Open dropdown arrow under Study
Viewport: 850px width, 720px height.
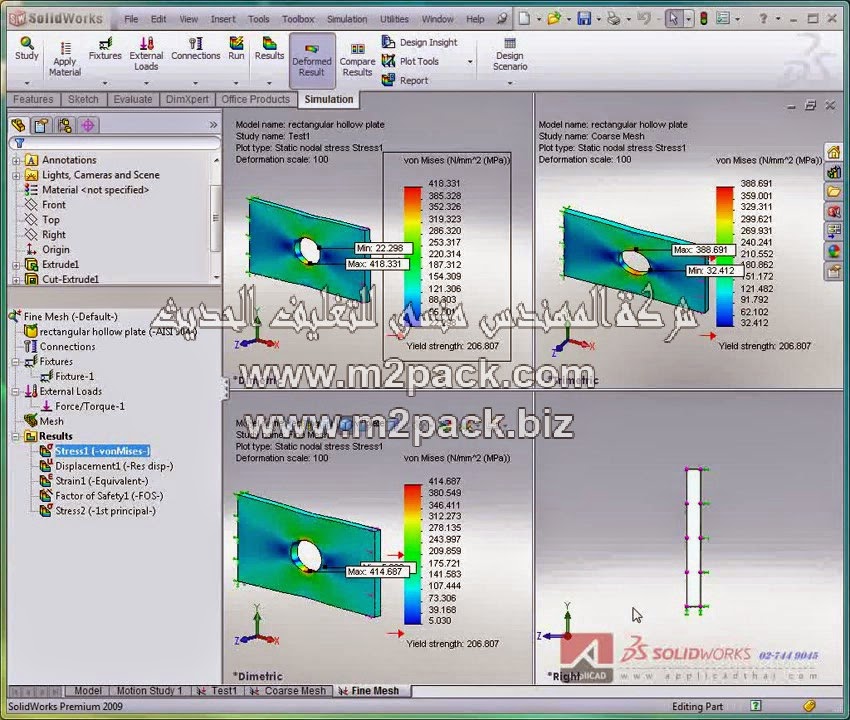(x=27, y=83)
